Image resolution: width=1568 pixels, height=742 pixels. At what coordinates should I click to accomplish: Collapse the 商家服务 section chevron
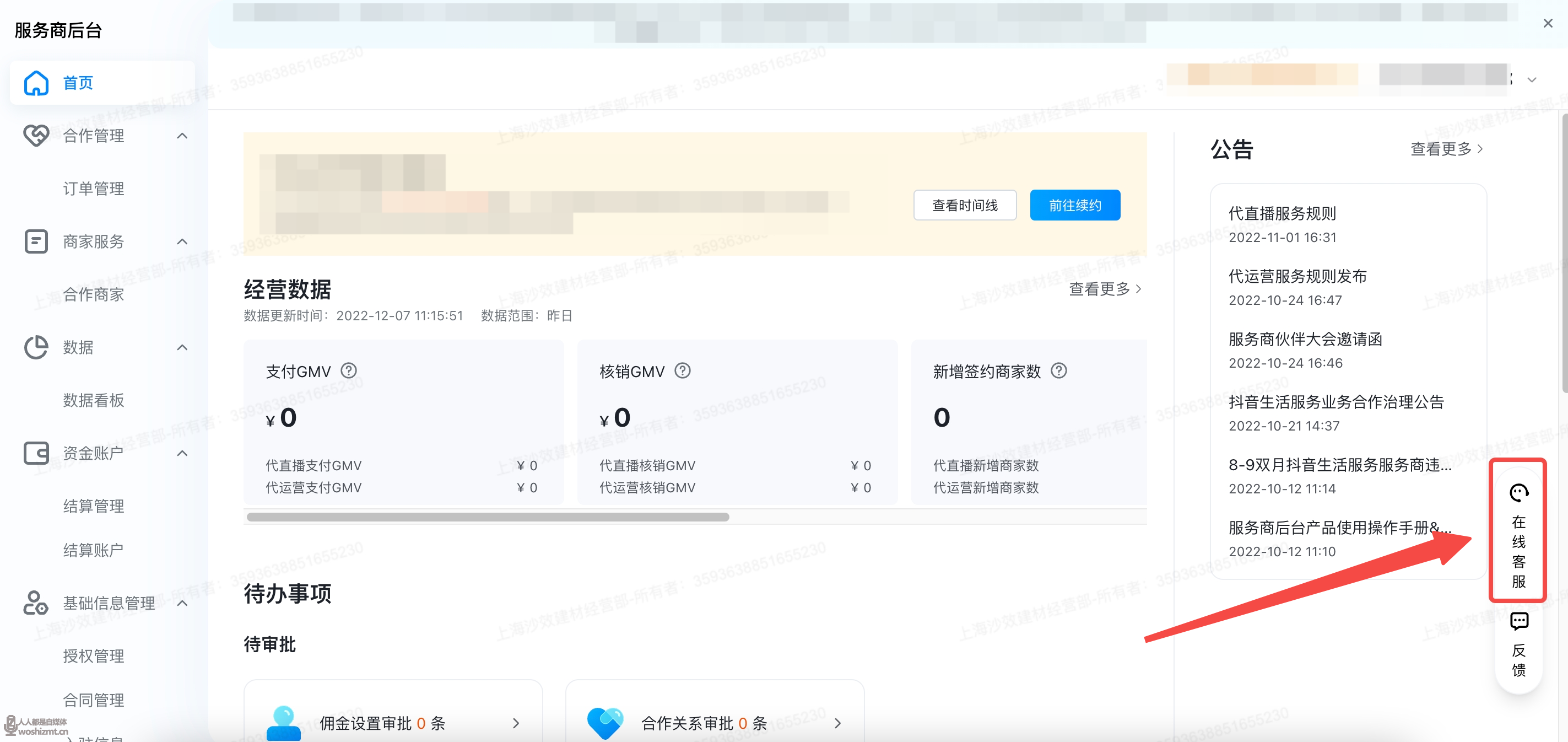(182, 241)
